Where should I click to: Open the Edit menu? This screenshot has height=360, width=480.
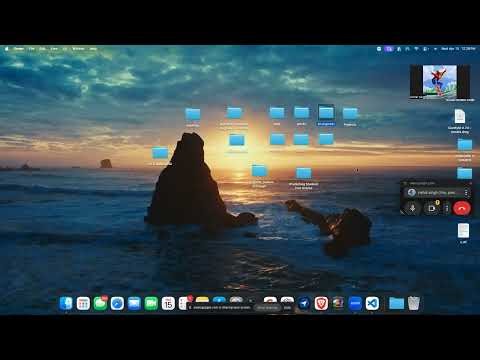coord(43,49)
